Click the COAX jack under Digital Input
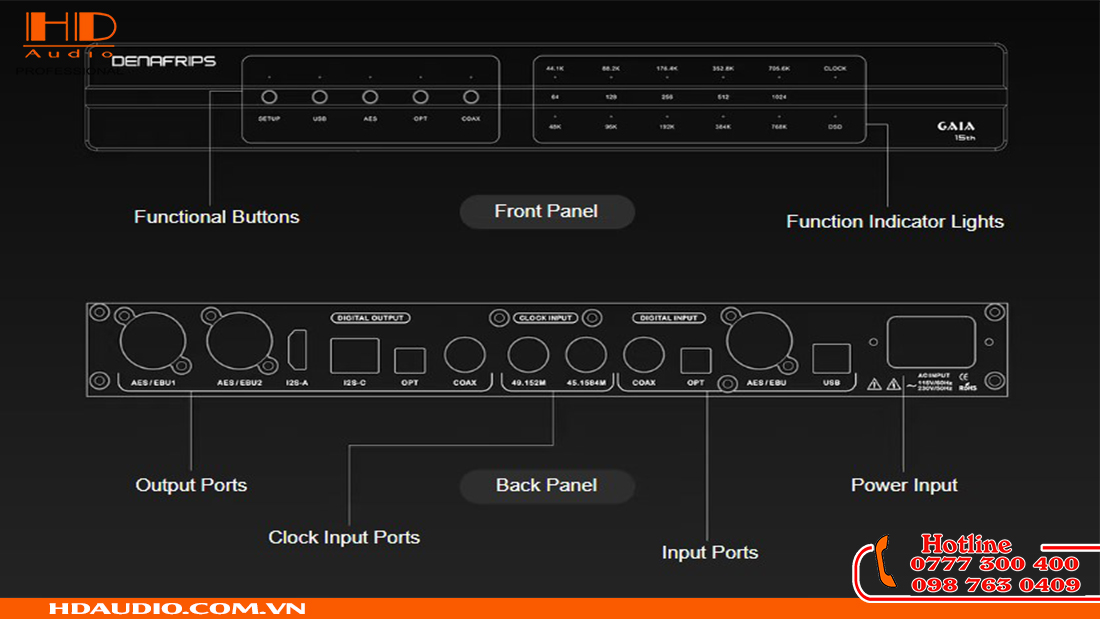 pyautogui.click(x=643, y=355)
